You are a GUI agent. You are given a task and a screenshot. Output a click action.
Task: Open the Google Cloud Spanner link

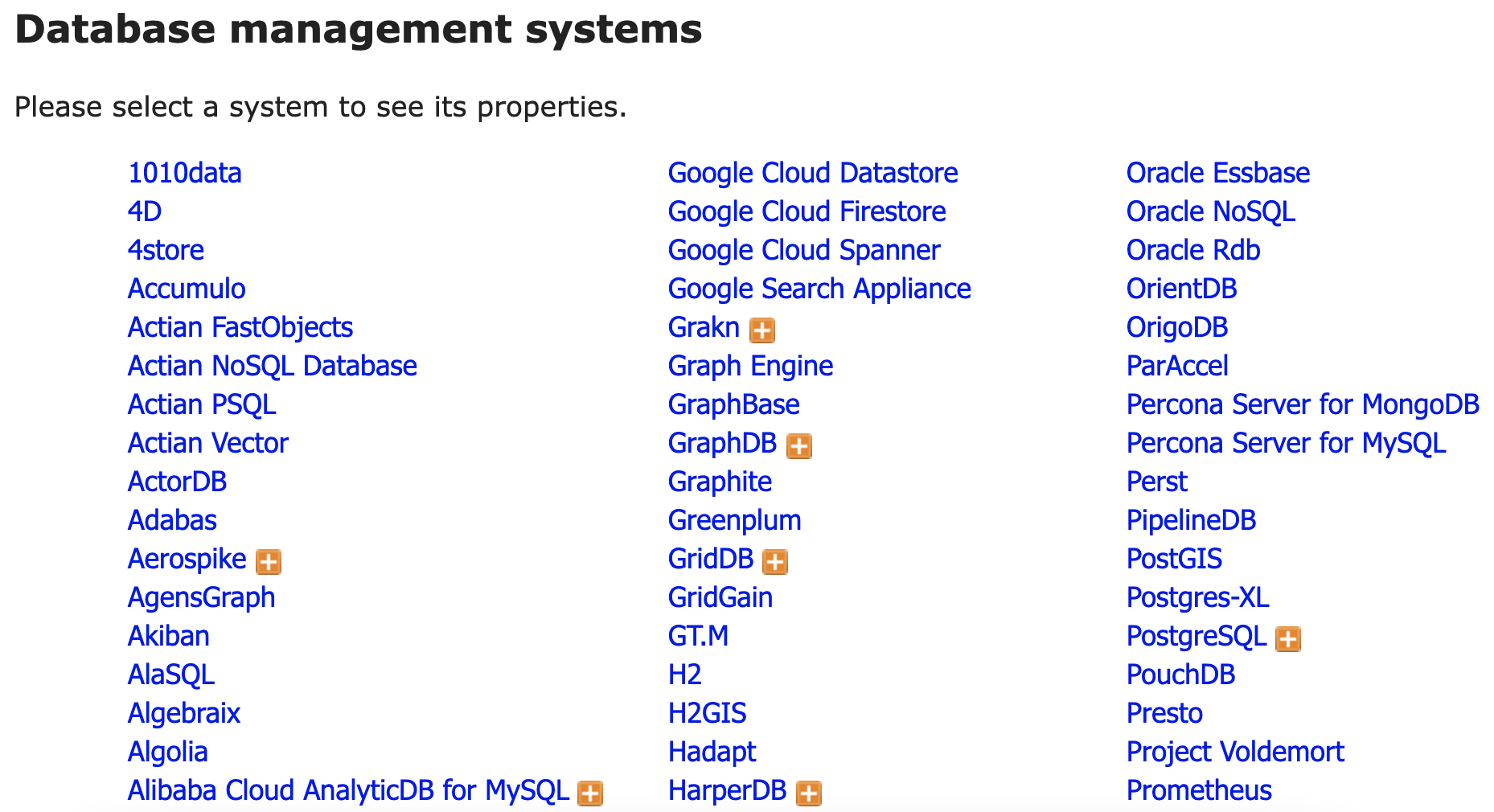click(x=803, y=250)
